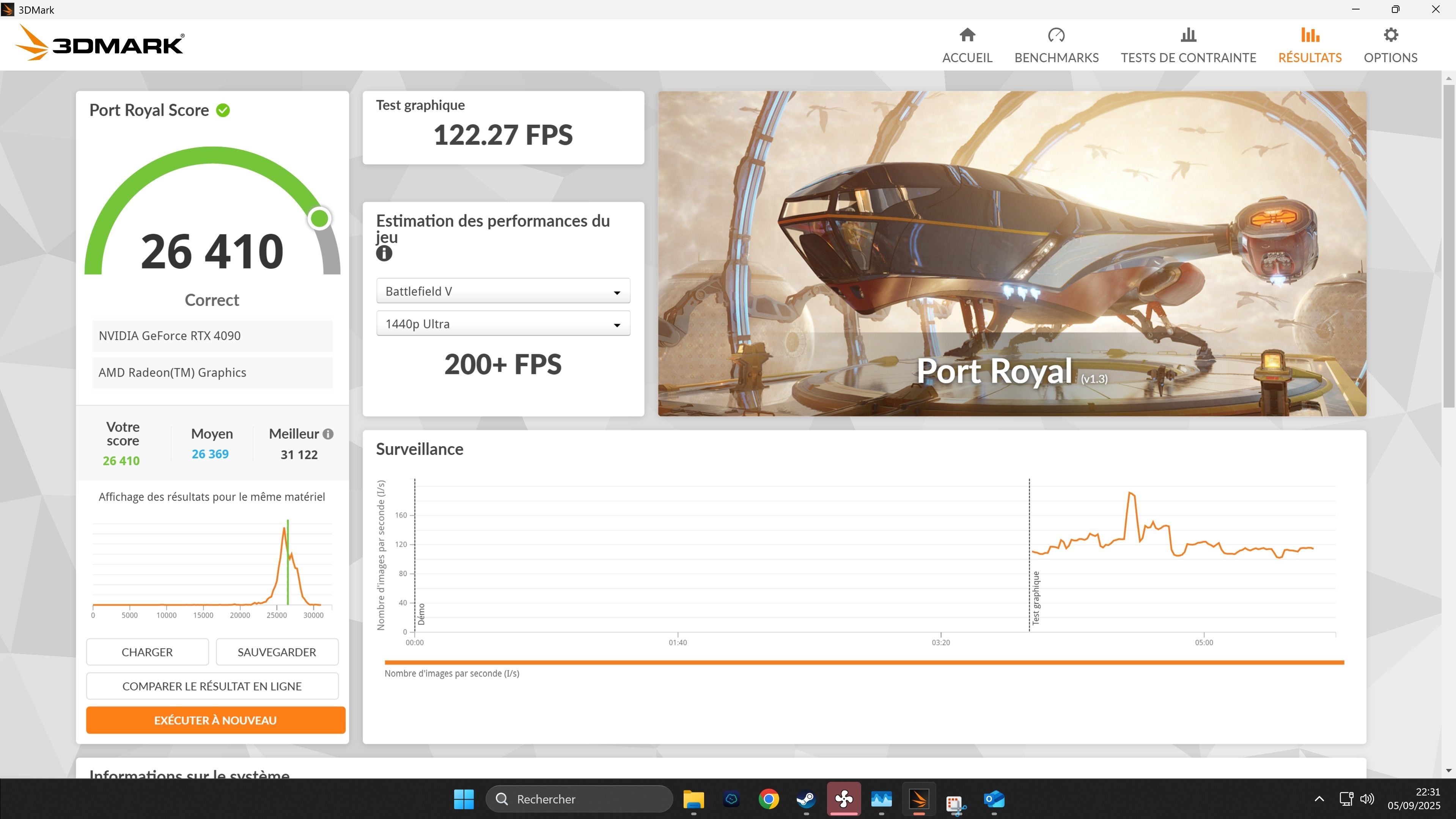Click the SAUVEGARDER button
1456x819 pixels.
[x=277, y=652]
